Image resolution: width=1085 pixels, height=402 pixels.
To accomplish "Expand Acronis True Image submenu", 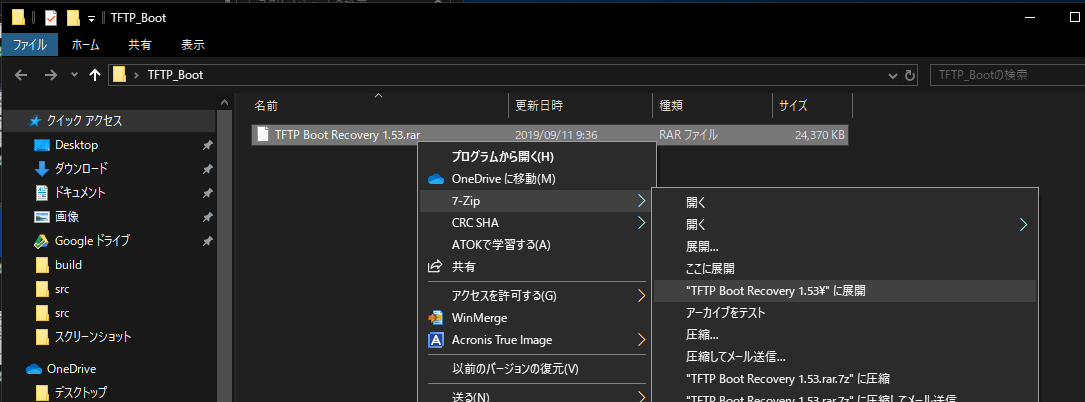I will [x=536, y=340].
